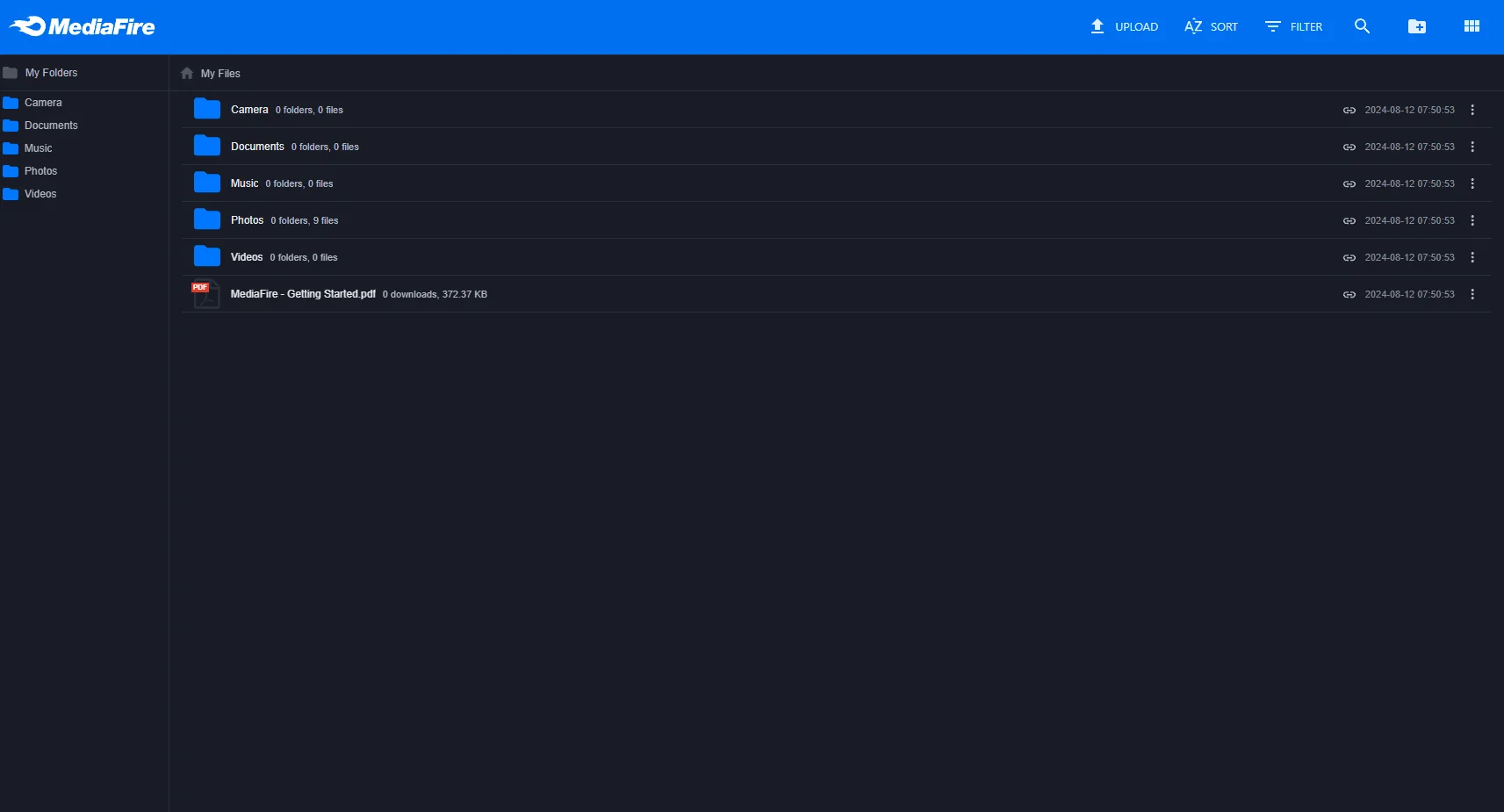Open more options for Documents row
This screenshot has width=1504, height=812.
(1472, 147)
